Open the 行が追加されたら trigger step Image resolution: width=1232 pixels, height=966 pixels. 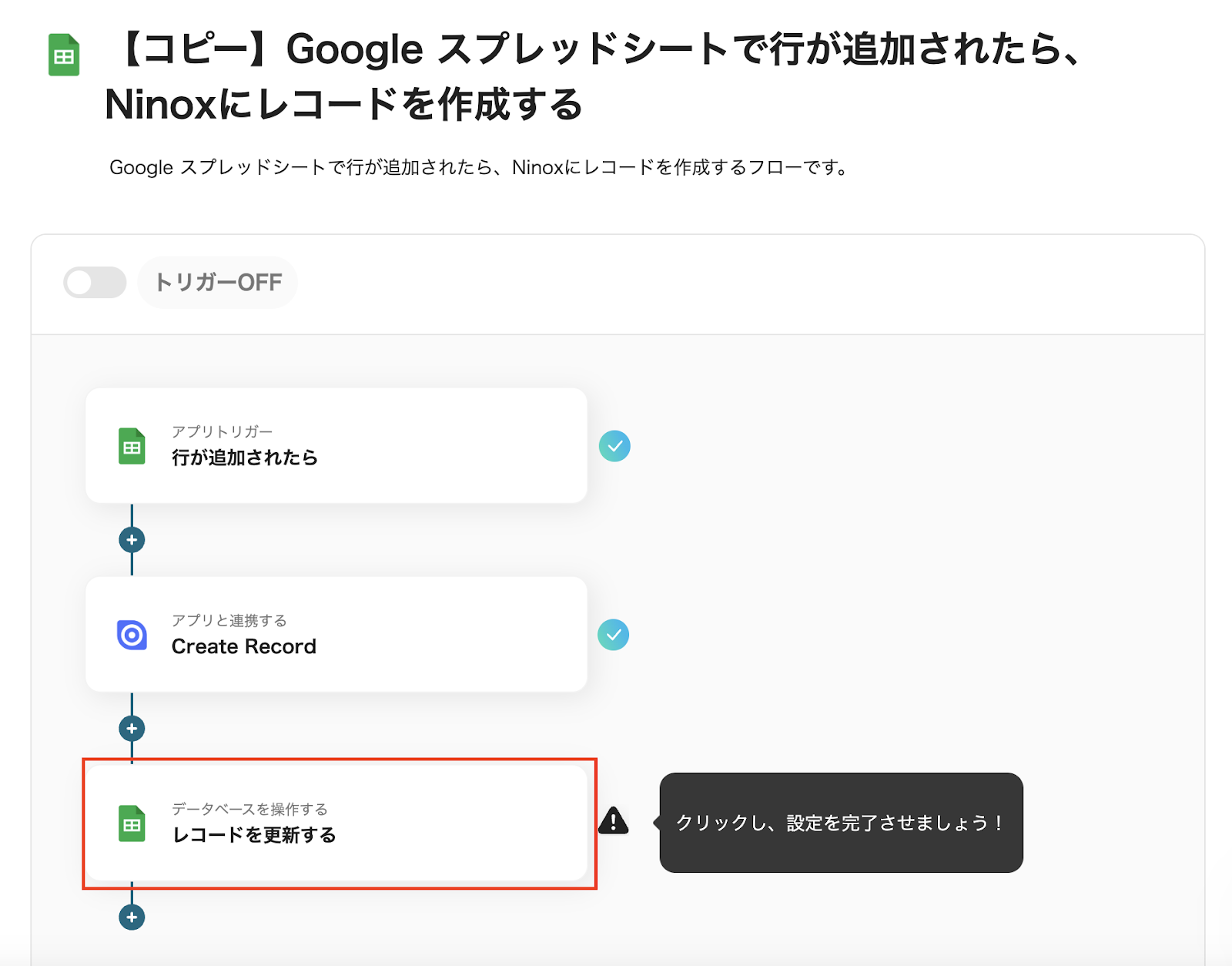click(x=336, y=446)
